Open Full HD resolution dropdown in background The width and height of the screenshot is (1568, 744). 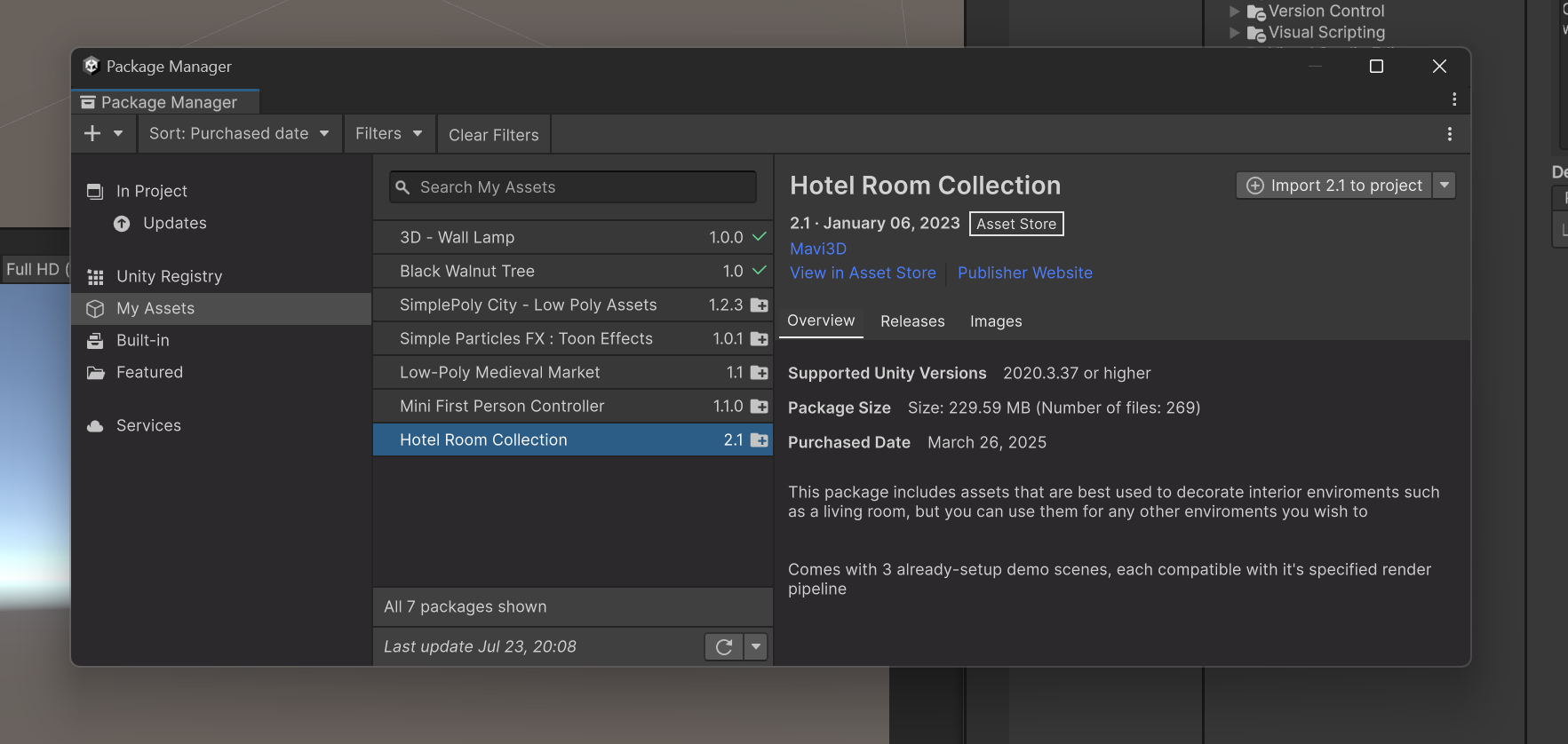[36, 269]
